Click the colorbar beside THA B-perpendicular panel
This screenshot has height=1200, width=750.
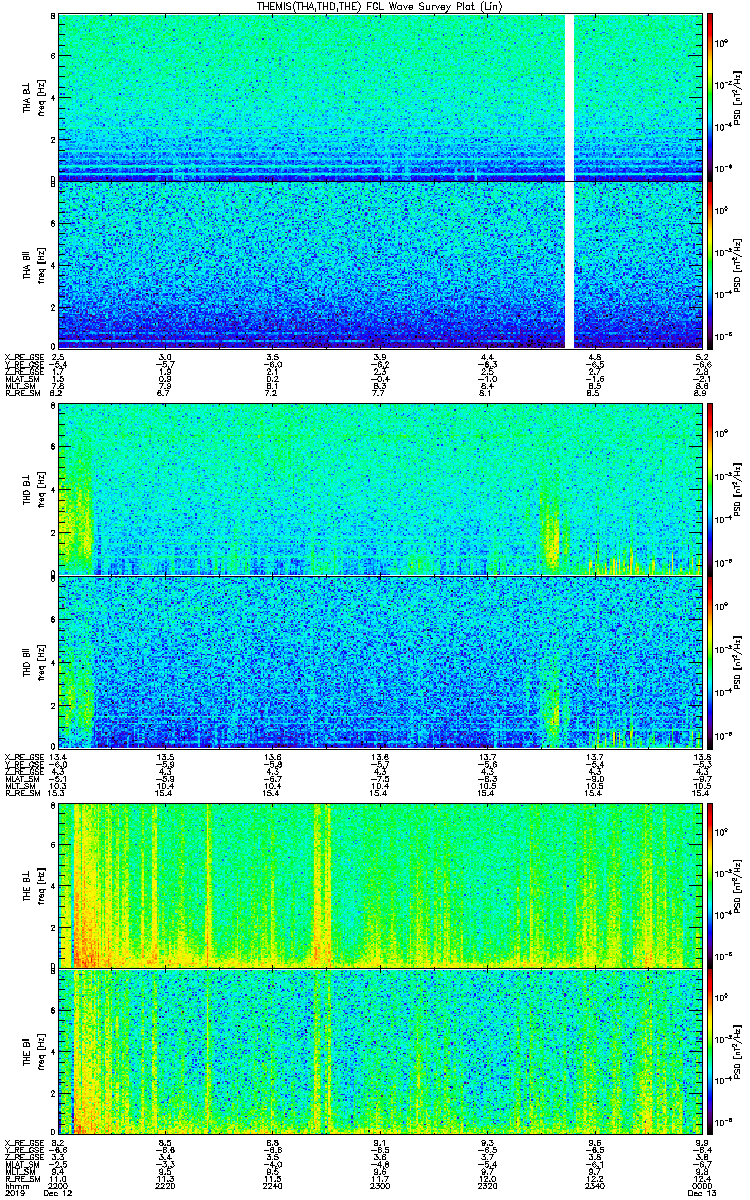click(x=710, y=96)
